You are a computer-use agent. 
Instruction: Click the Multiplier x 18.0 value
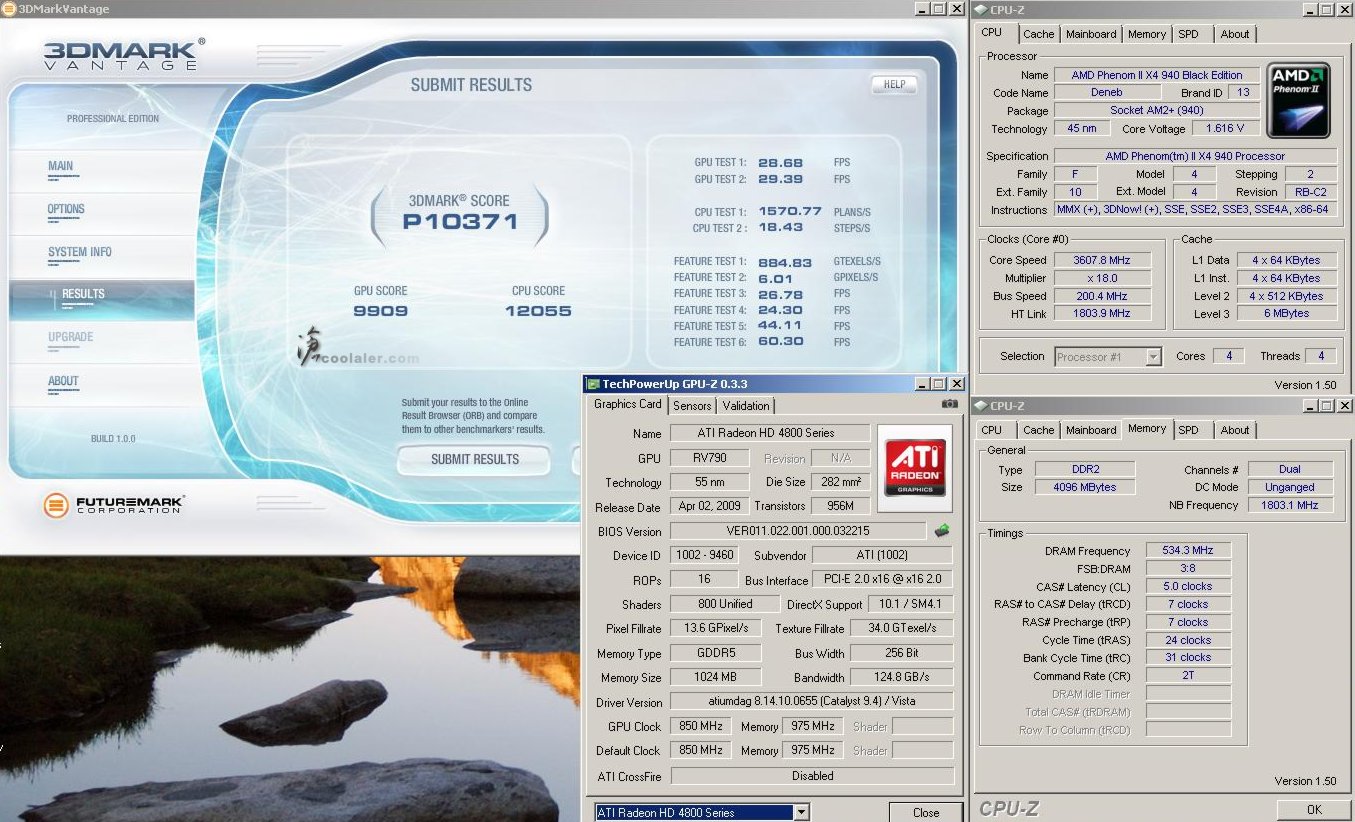[1102, 278]
